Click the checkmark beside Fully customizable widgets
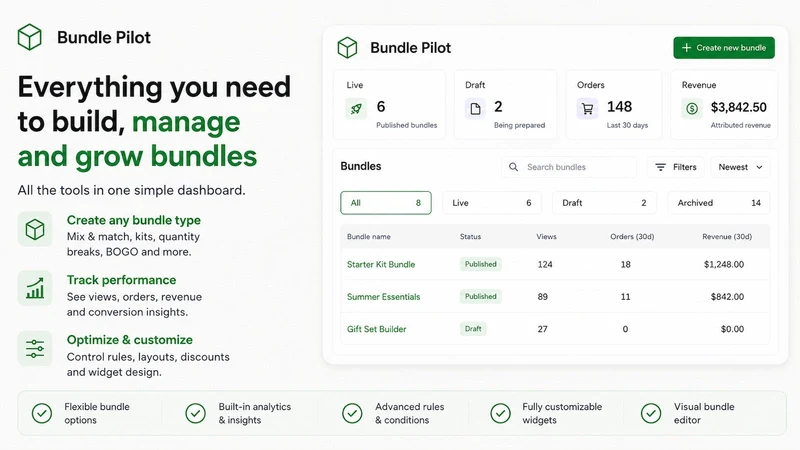Viewport: 800px width, 450px height. click(501, 413)
